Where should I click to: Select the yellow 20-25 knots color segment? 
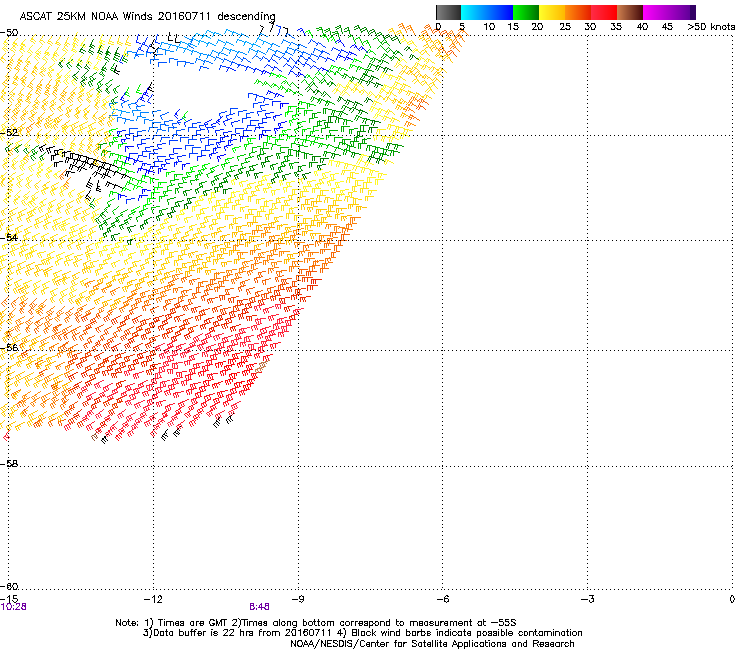point(552,12)
